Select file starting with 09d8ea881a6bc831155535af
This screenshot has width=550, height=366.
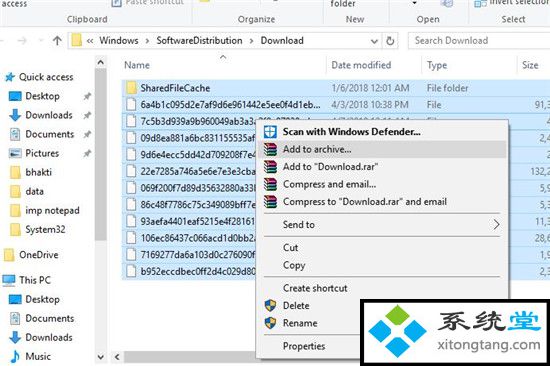point(189,138)
